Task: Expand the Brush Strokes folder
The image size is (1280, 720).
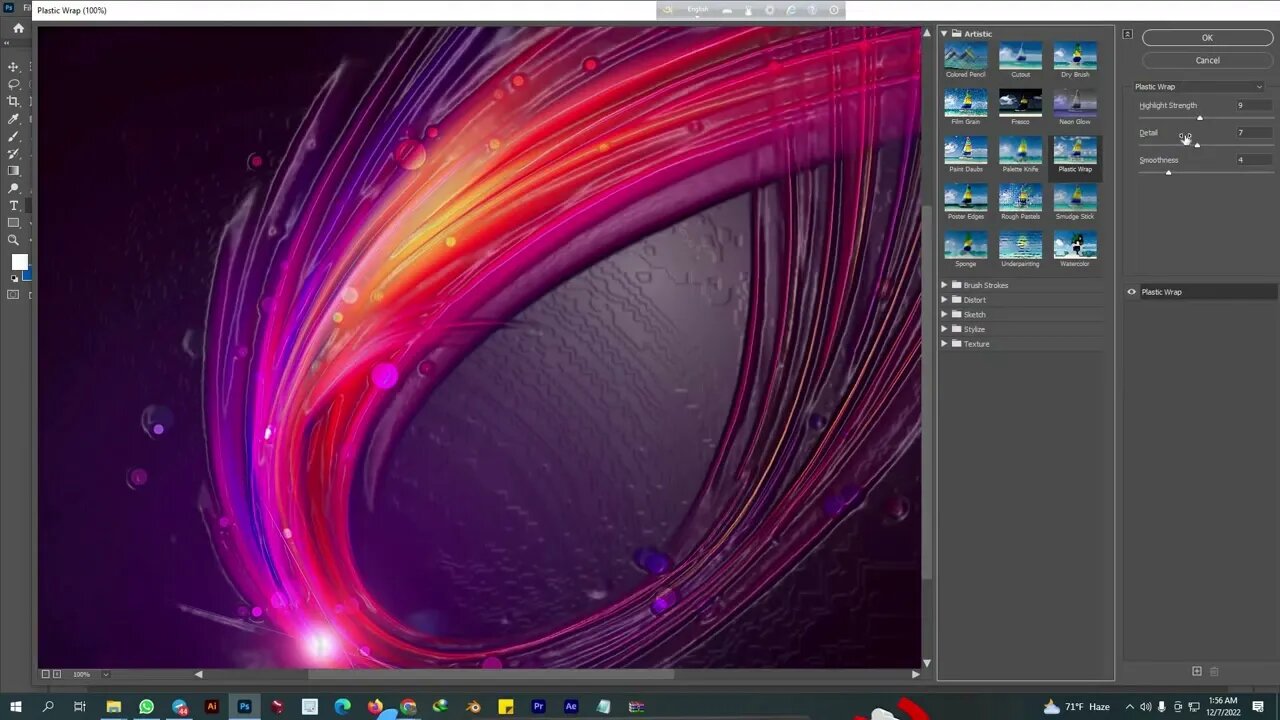Action: [x=944, y=285]
